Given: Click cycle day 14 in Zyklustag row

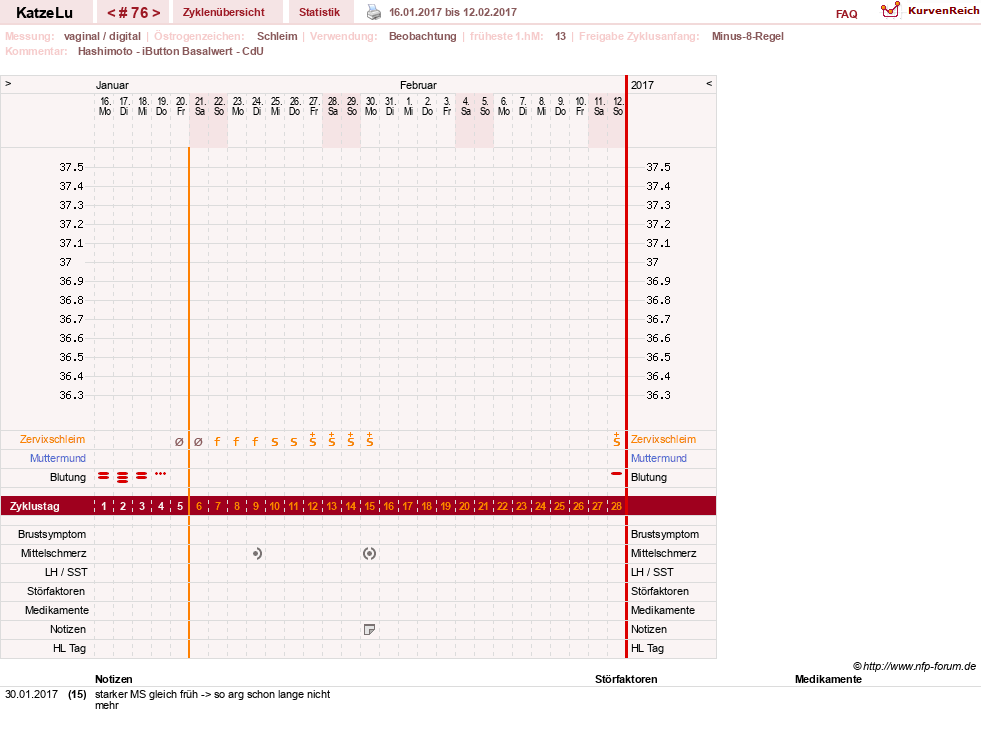Looking at the screenshot, I should point(350,506).
